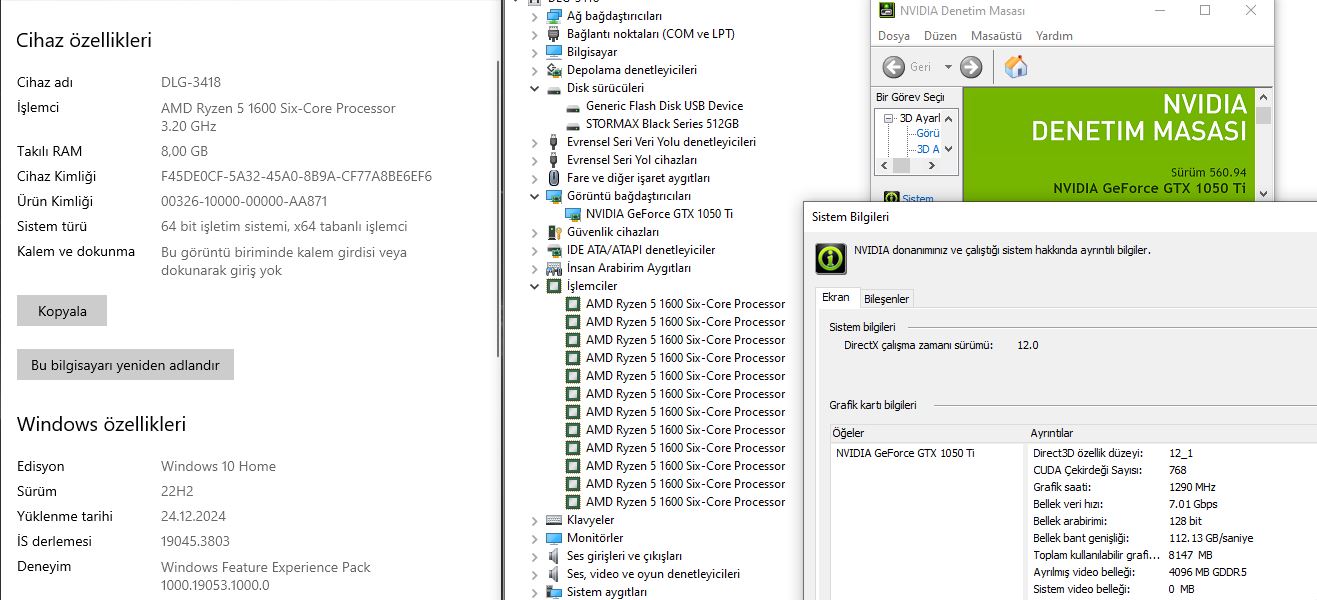
Task: Select the IDE ATA/ATAPI denetleyiciler icon
Action: pyautogui.click(x=554, y=250)
